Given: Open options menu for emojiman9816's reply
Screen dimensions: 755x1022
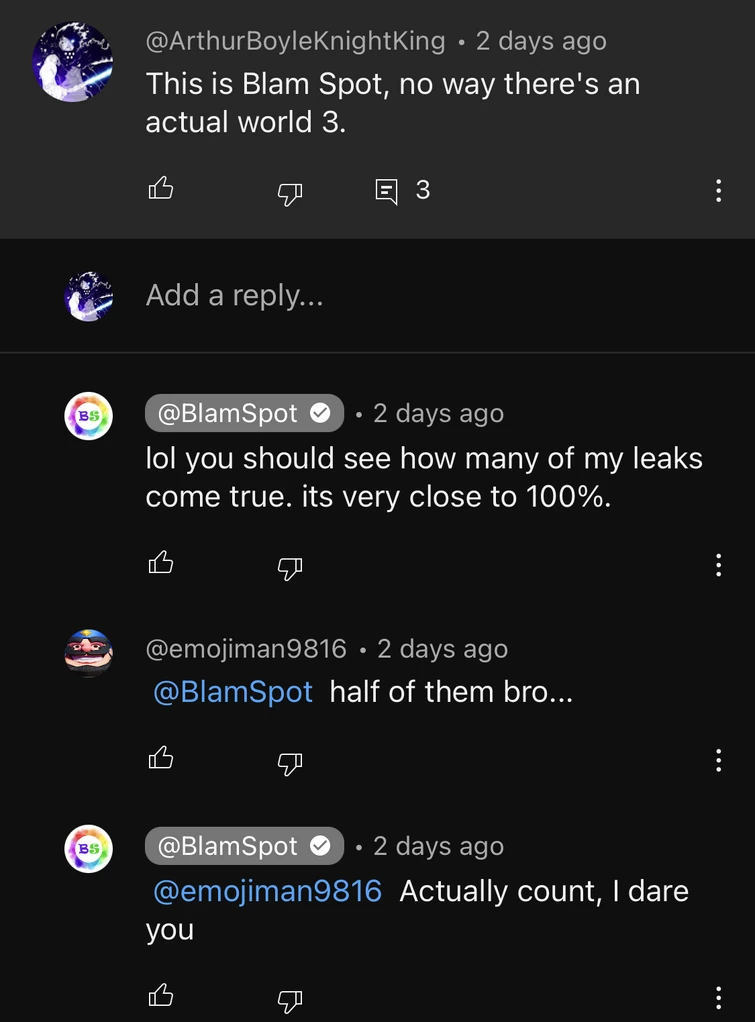Looking at the screenshot, I should 718,761.
